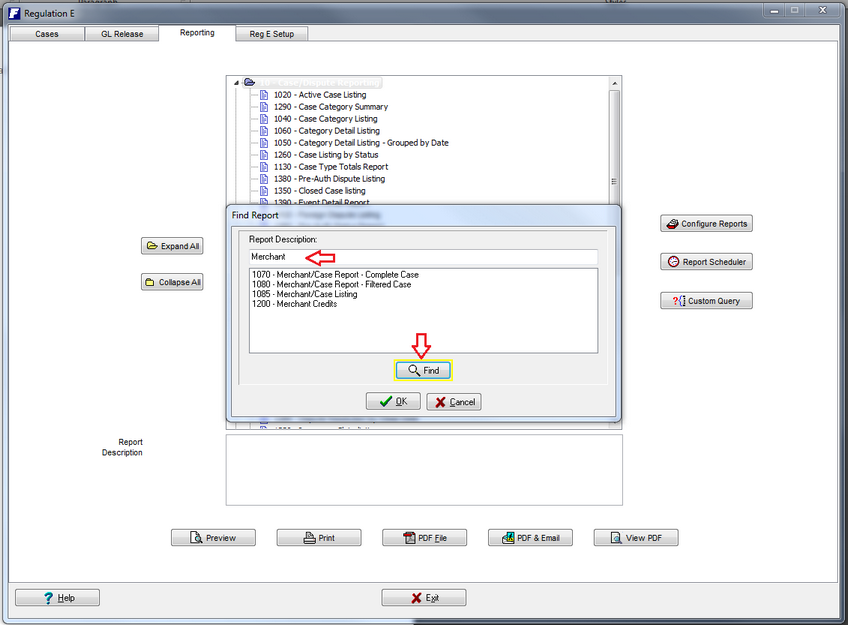848x625 pixels.
Task: Collapse All report tree folders
Action: click(173, 282)
